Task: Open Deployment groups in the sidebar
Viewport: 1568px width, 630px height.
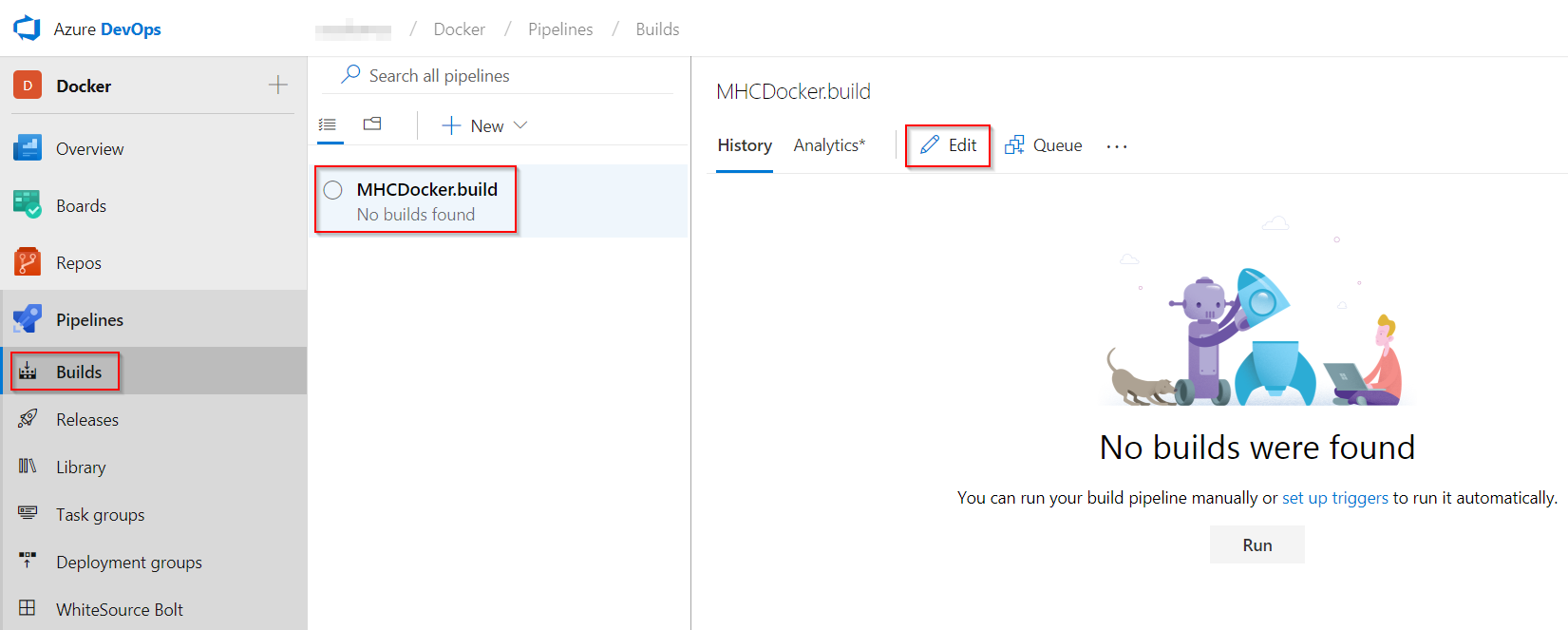Action: (153, 562)
